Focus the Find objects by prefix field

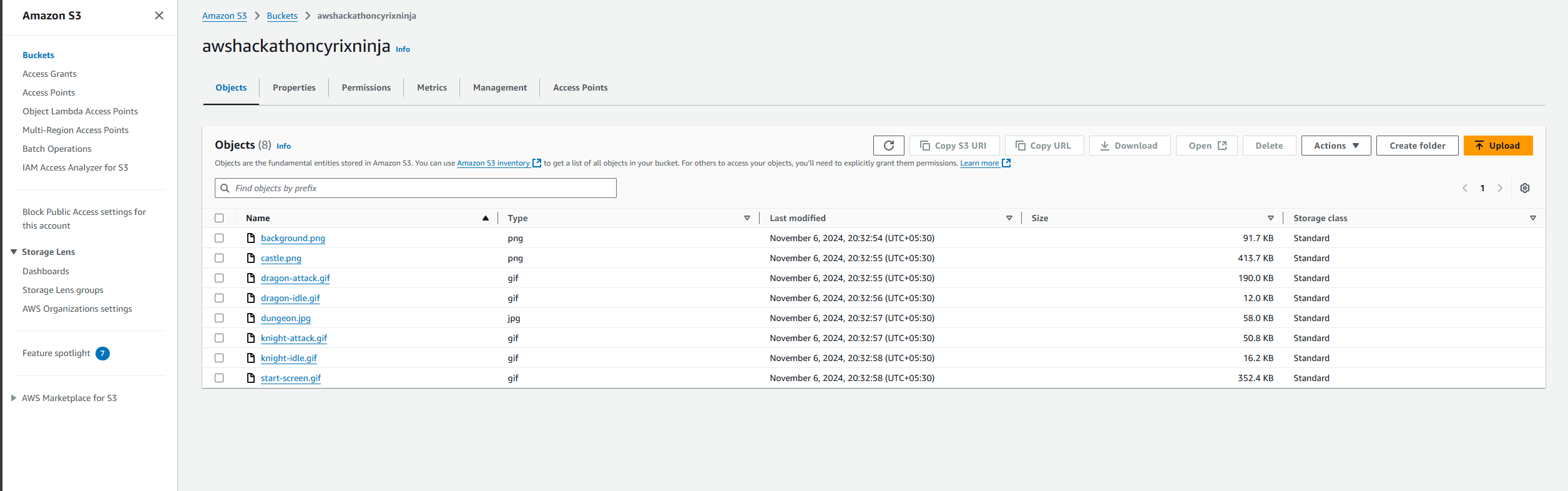click(x=416, y=188)
